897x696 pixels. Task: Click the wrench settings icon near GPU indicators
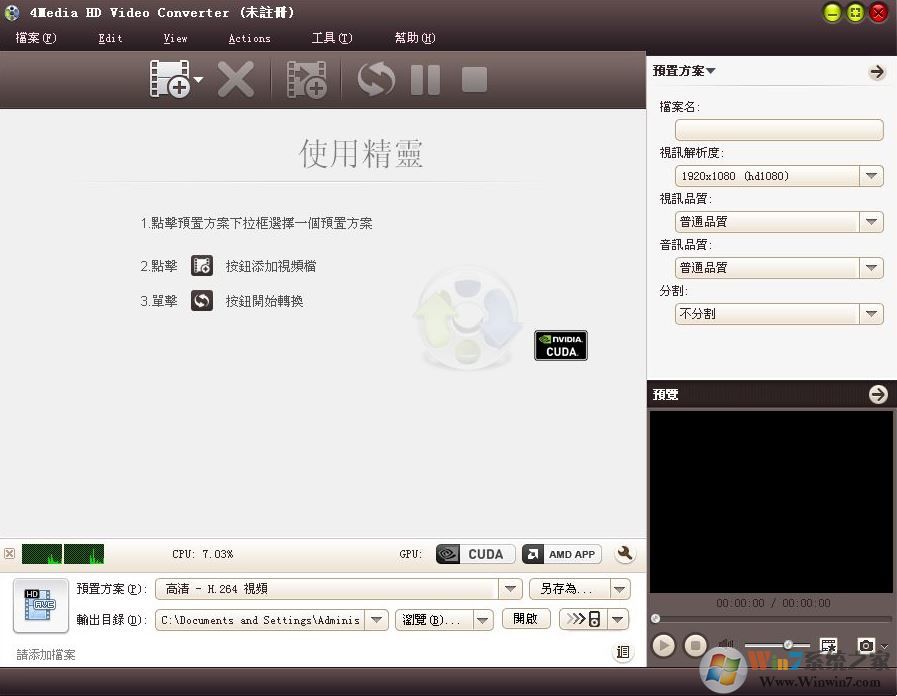623,553
